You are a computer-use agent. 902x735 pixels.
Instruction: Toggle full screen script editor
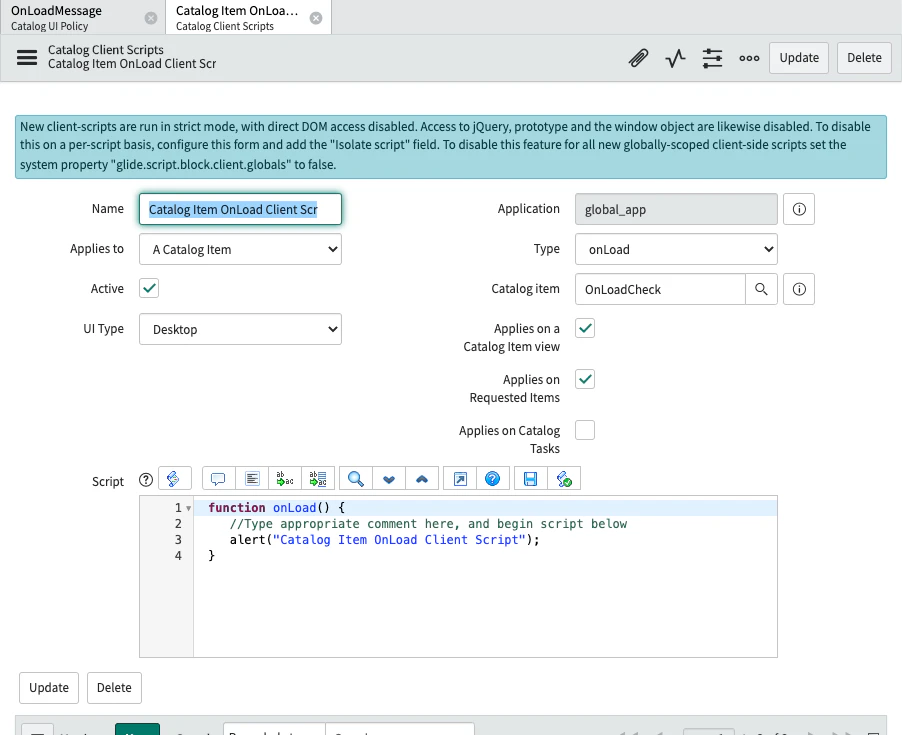tap(460, 478)
